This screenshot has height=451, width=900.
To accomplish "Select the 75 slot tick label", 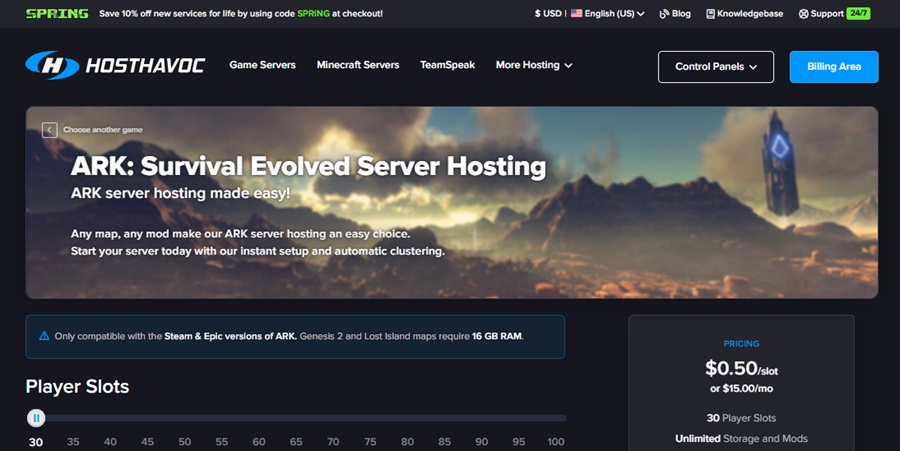I will [370, 442].
